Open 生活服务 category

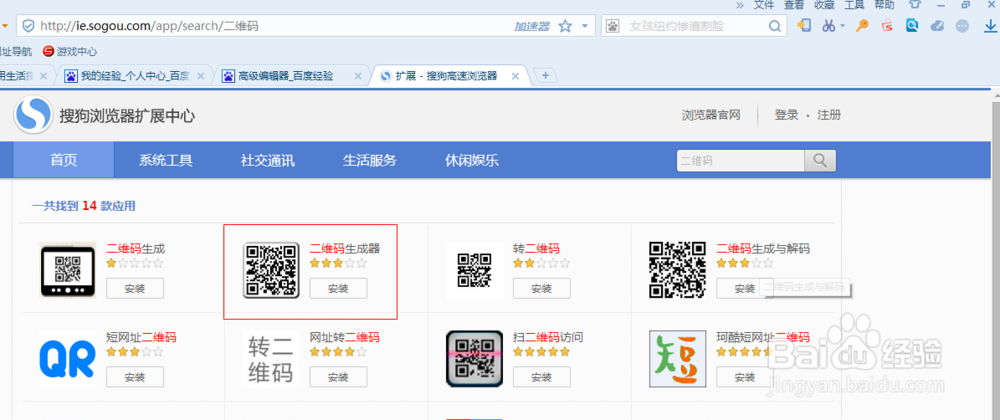tap(370, 160)
